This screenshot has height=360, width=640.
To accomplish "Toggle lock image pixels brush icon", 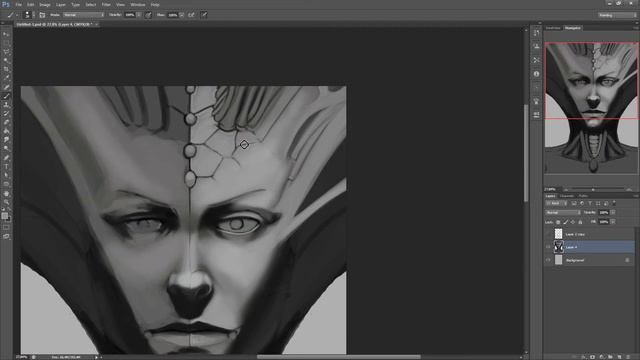I will (565, 222).
